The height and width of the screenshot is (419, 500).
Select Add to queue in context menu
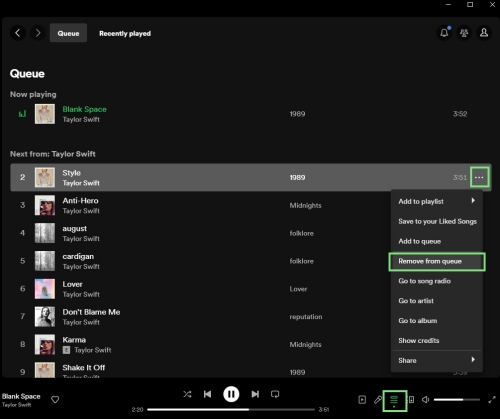point(437,241)
